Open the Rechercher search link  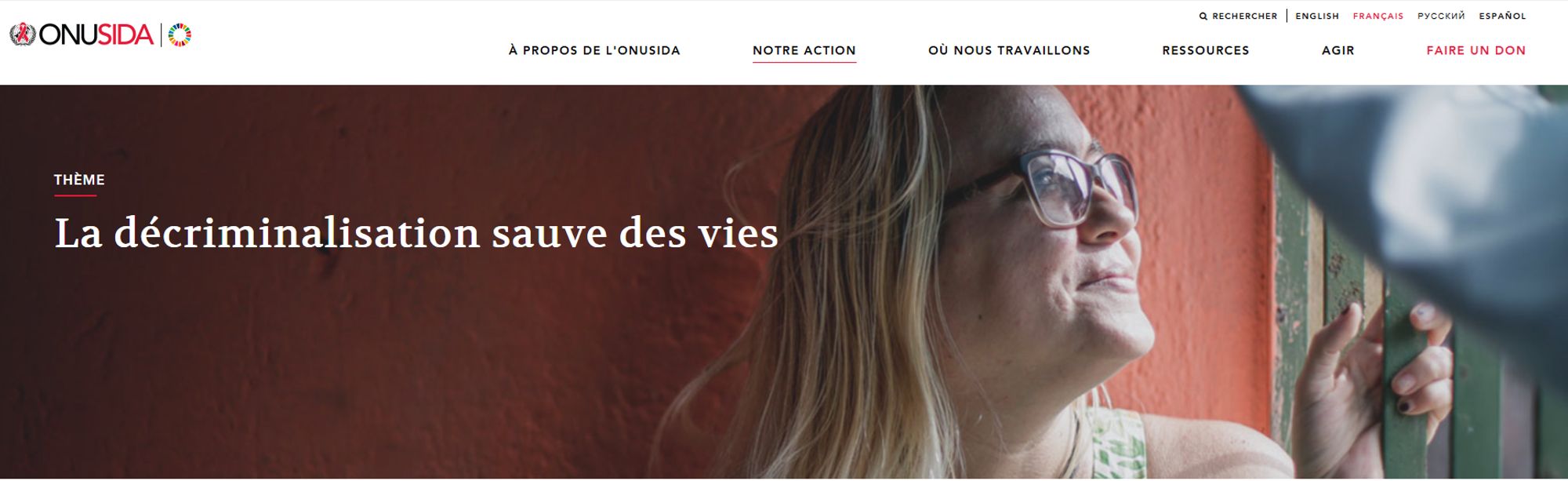click(1238, 16)
